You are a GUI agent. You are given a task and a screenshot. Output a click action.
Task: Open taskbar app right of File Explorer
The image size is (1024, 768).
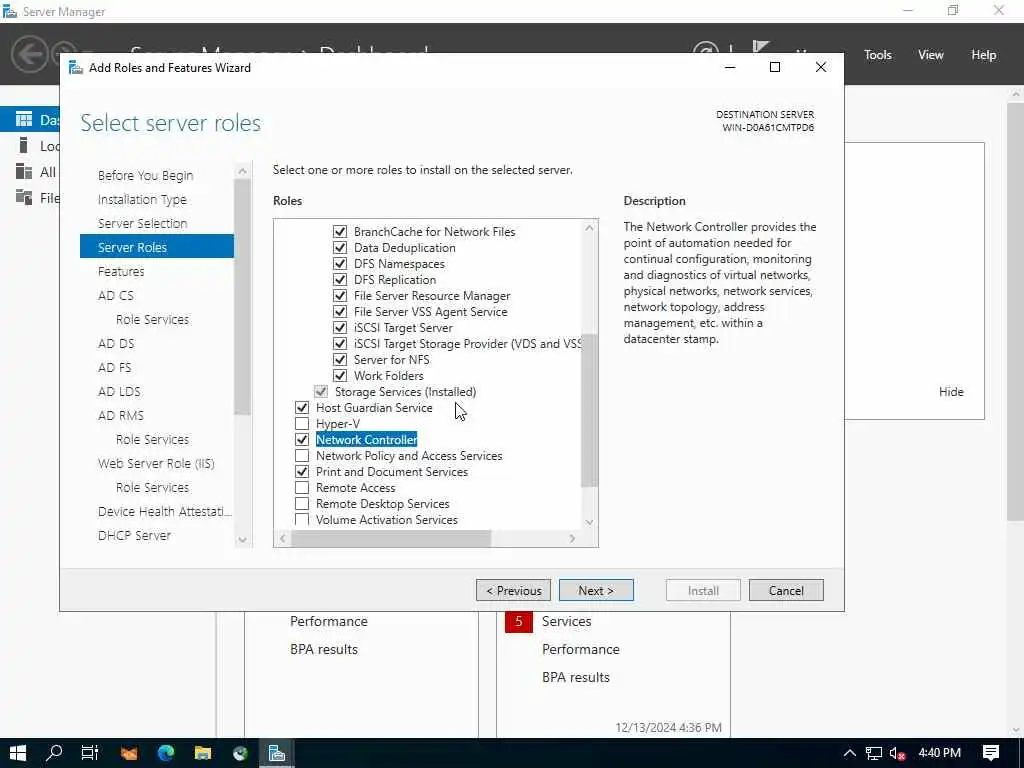[240, 753]
